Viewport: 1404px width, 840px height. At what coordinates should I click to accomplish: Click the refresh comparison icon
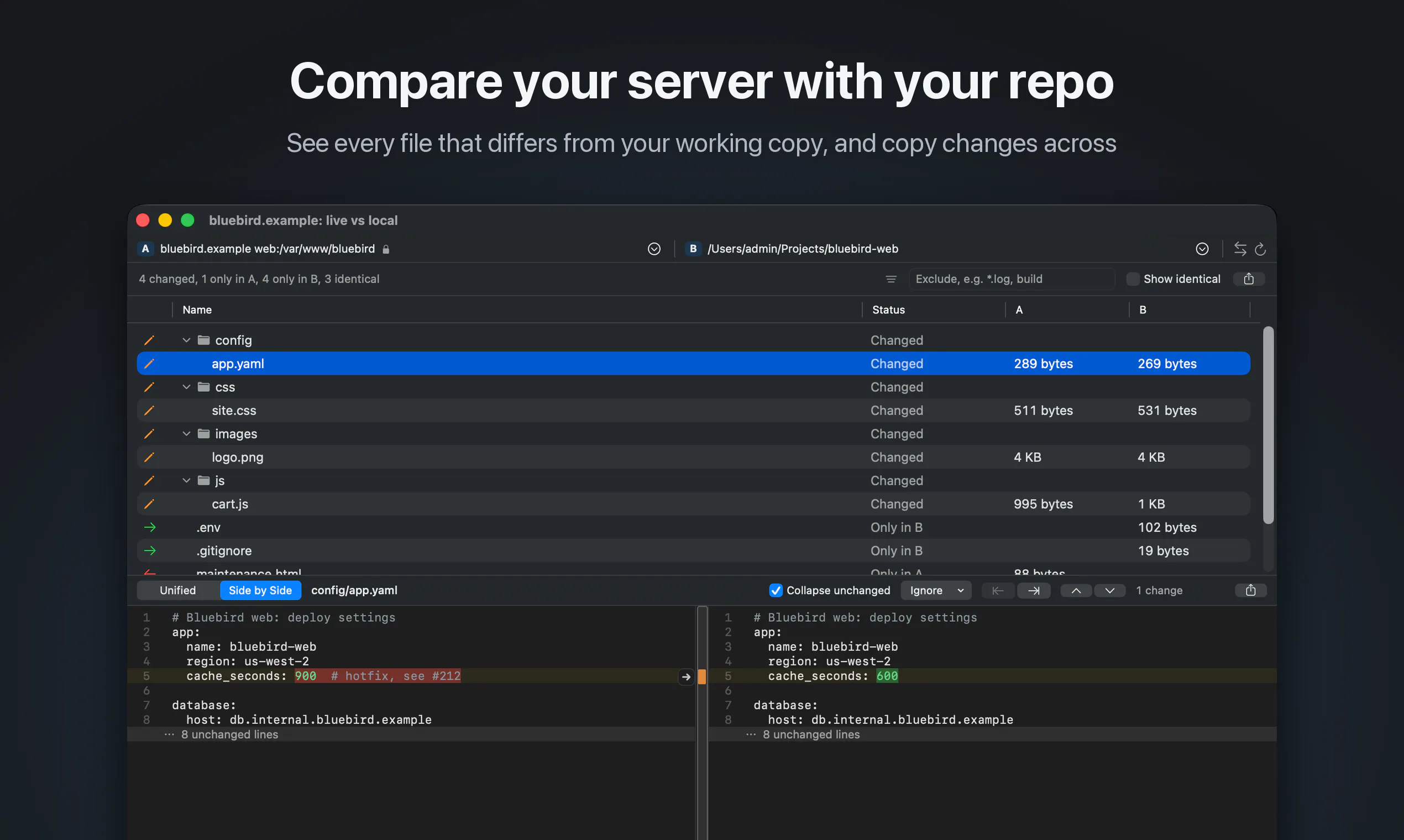pyautogui.click(x=1260, y=249)
